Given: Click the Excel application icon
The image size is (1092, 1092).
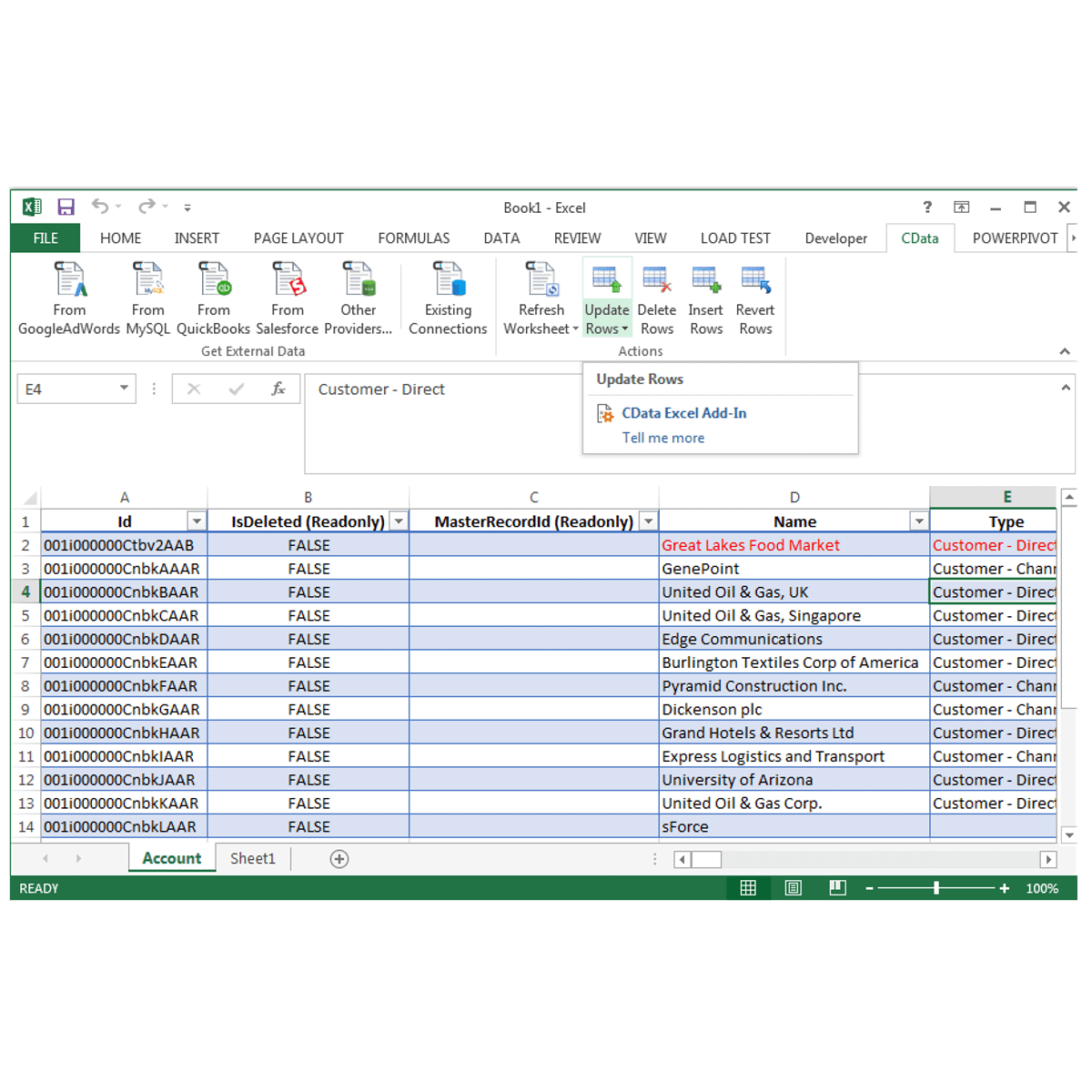Looking at the screenshot, I should click(x=32, y=207).
